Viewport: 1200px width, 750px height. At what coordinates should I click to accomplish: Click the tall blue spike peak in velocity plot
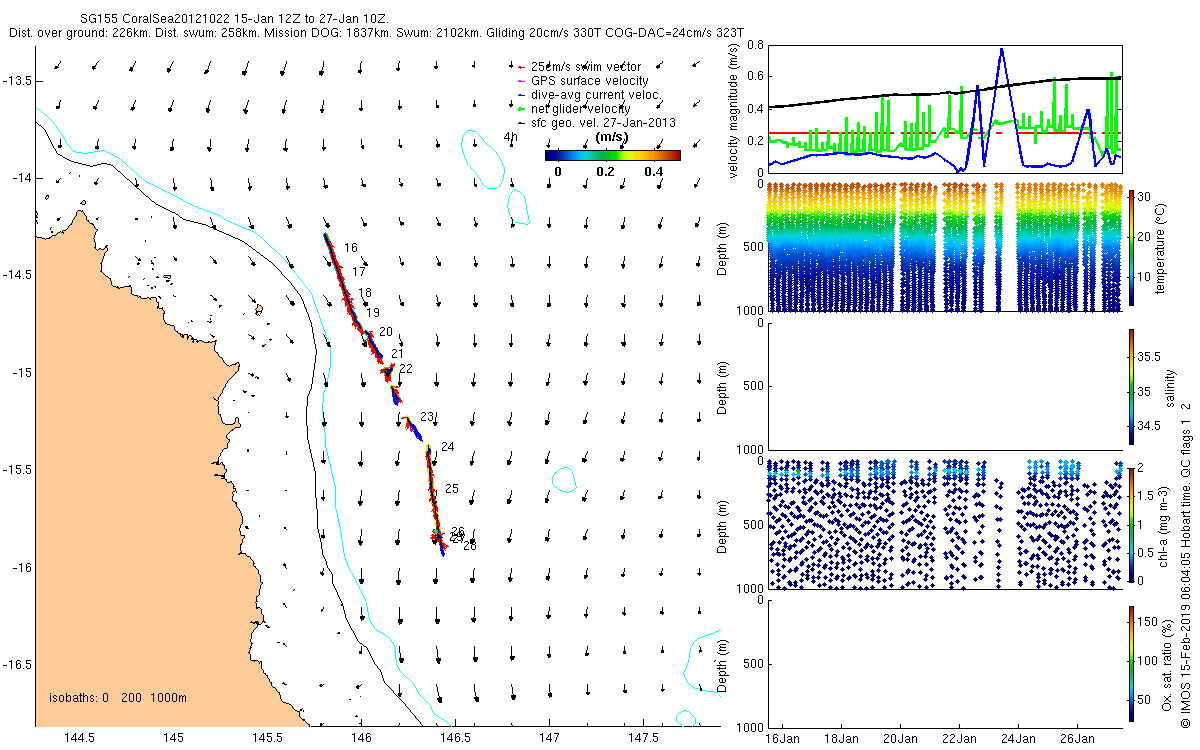(x=1001, y=49)
